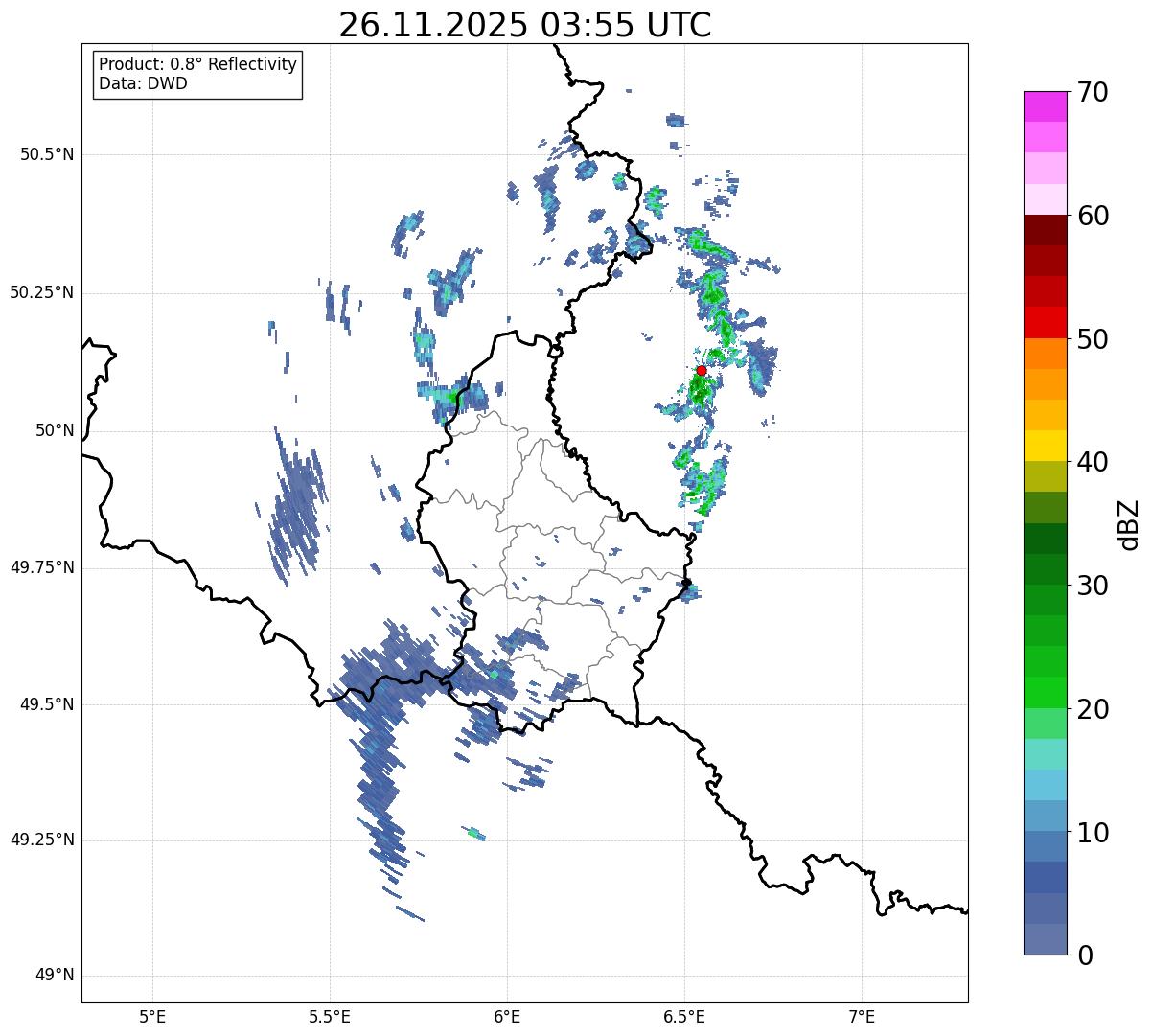
Task: Click the colorbar's 60 tick label
Action: [x=1093, y=216]
